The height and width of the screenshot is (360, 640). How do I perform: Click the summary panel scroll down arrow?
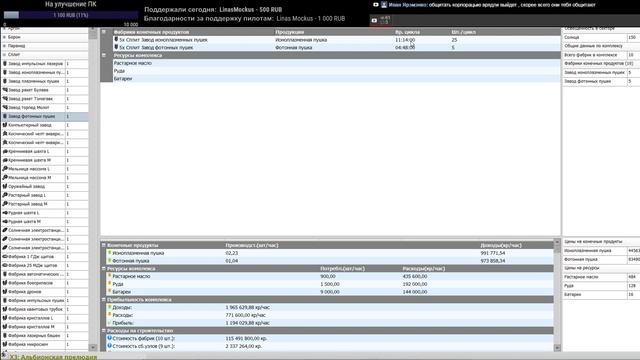pos(557,348)
